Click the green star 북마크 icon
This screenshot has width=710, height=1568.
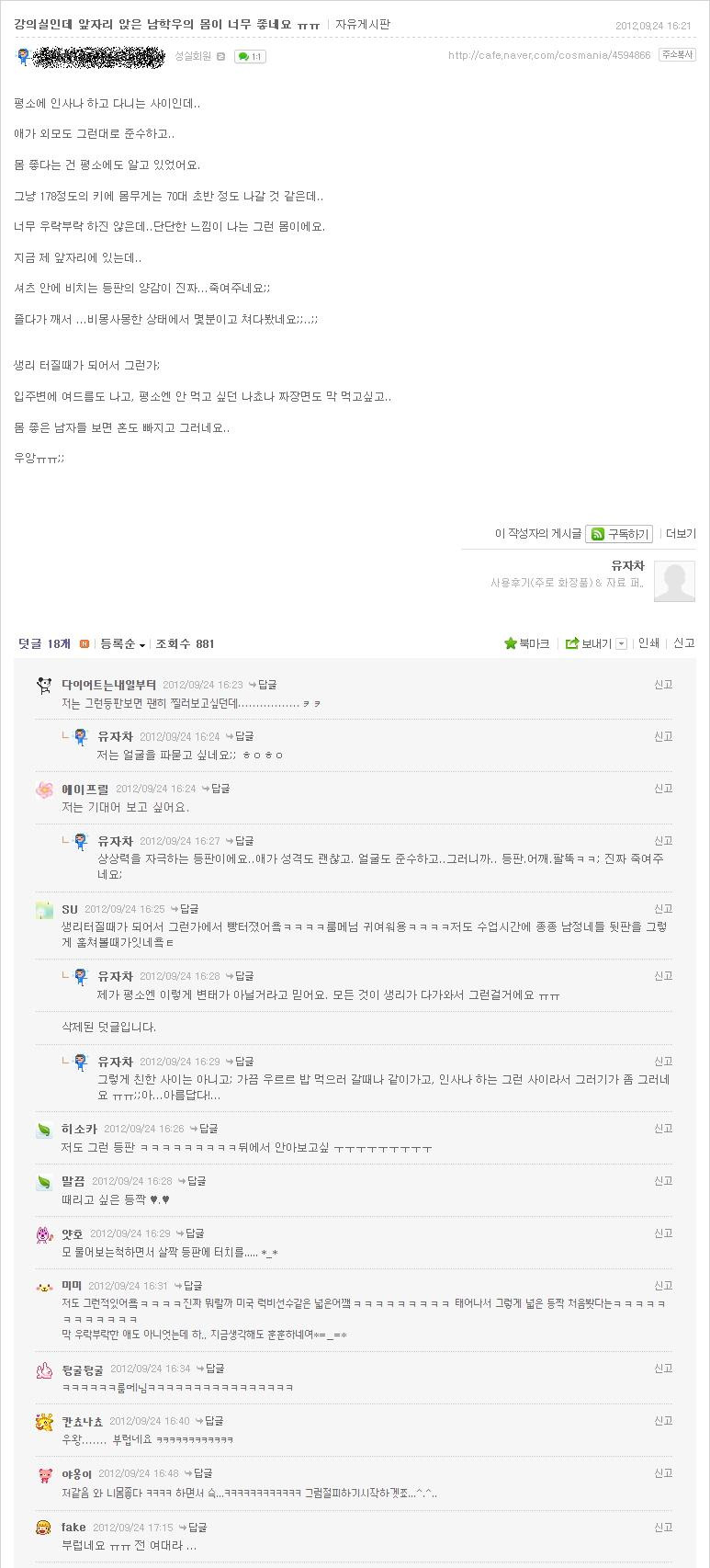511,643
